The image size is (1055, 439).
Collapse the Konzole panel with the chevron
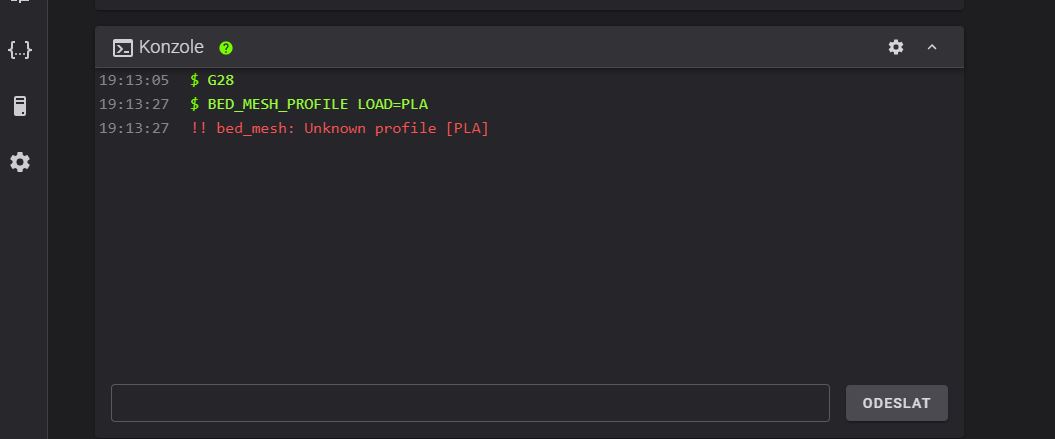click(932, 47)
